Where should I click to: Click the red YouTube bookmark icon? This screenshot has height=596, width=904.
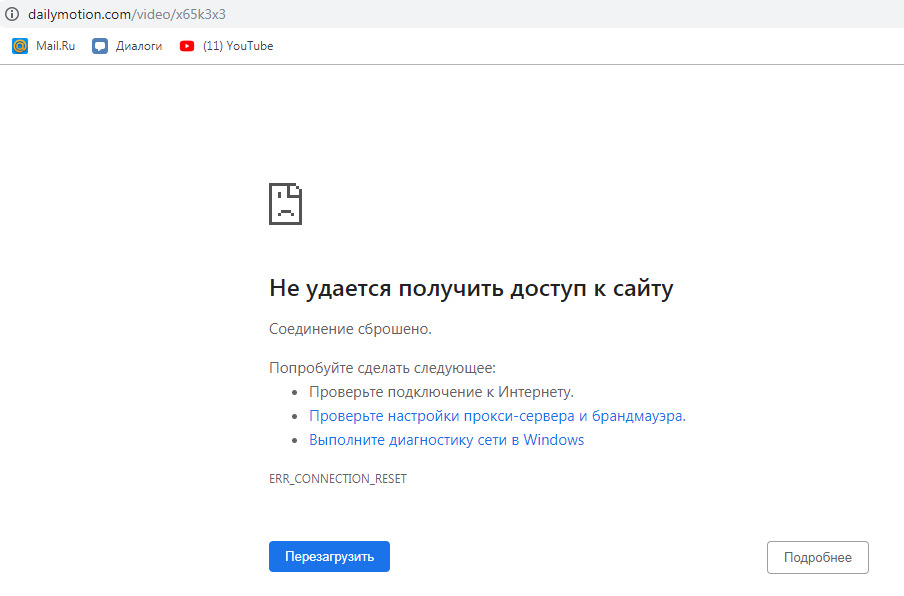pyautogui.click(x=187, y=46)
